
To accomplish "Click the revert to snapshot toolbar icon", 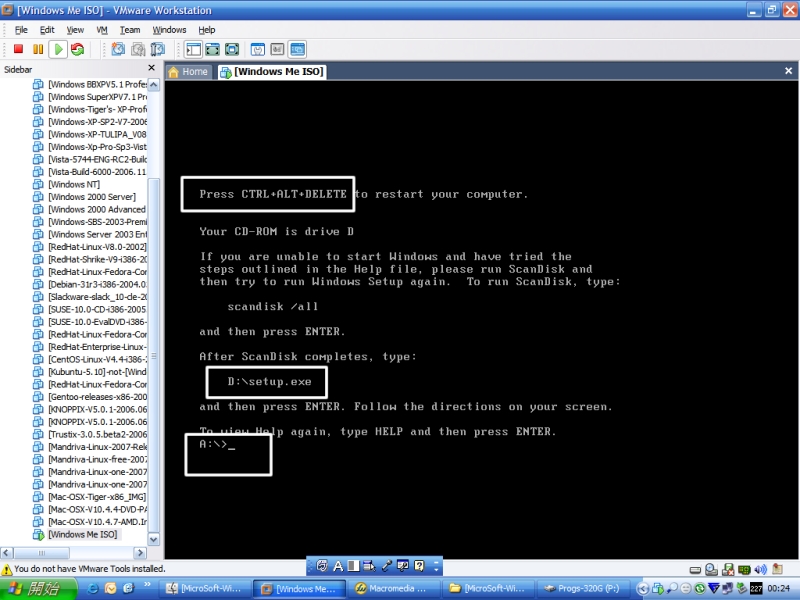I will pyautogui.click(x=138, y=49).
